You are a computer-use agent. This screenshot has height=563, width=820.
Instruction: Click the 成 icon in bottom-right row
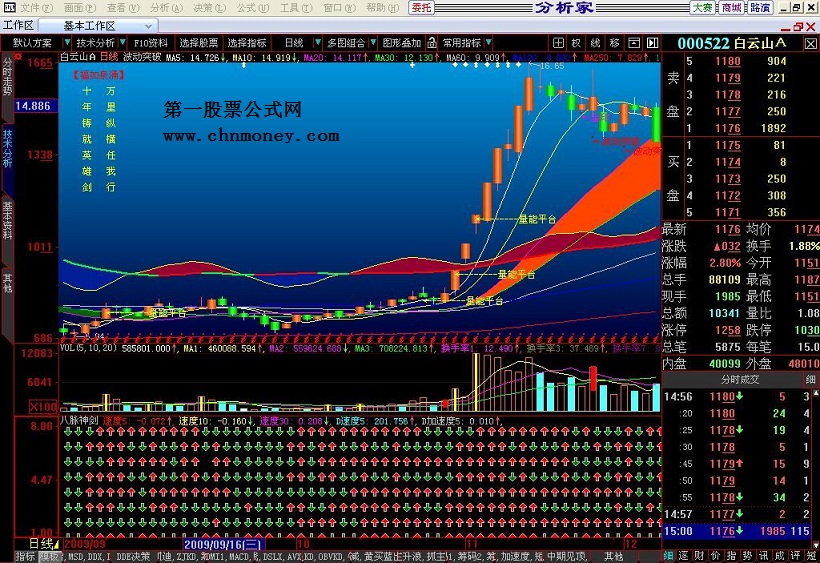pos(780,556)
